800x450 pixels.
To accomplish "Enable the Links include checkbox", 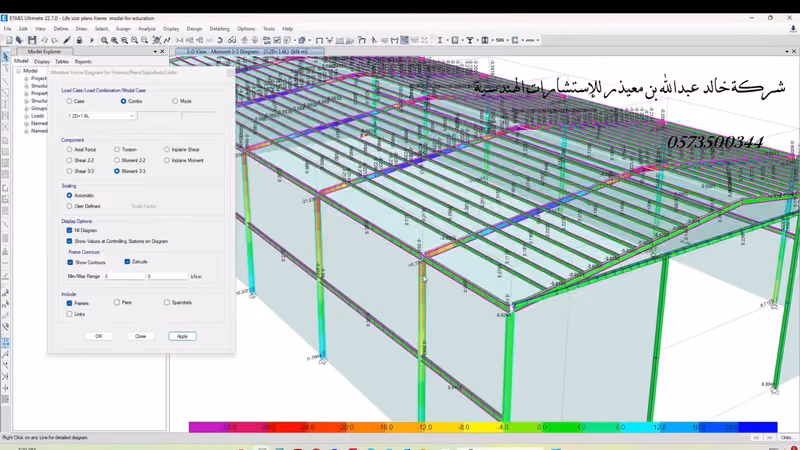I will (69, 314).
